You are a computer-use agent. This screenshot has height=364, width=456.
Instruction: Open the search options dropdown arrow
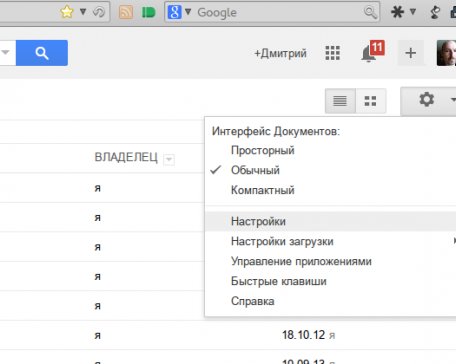point(6,53)
